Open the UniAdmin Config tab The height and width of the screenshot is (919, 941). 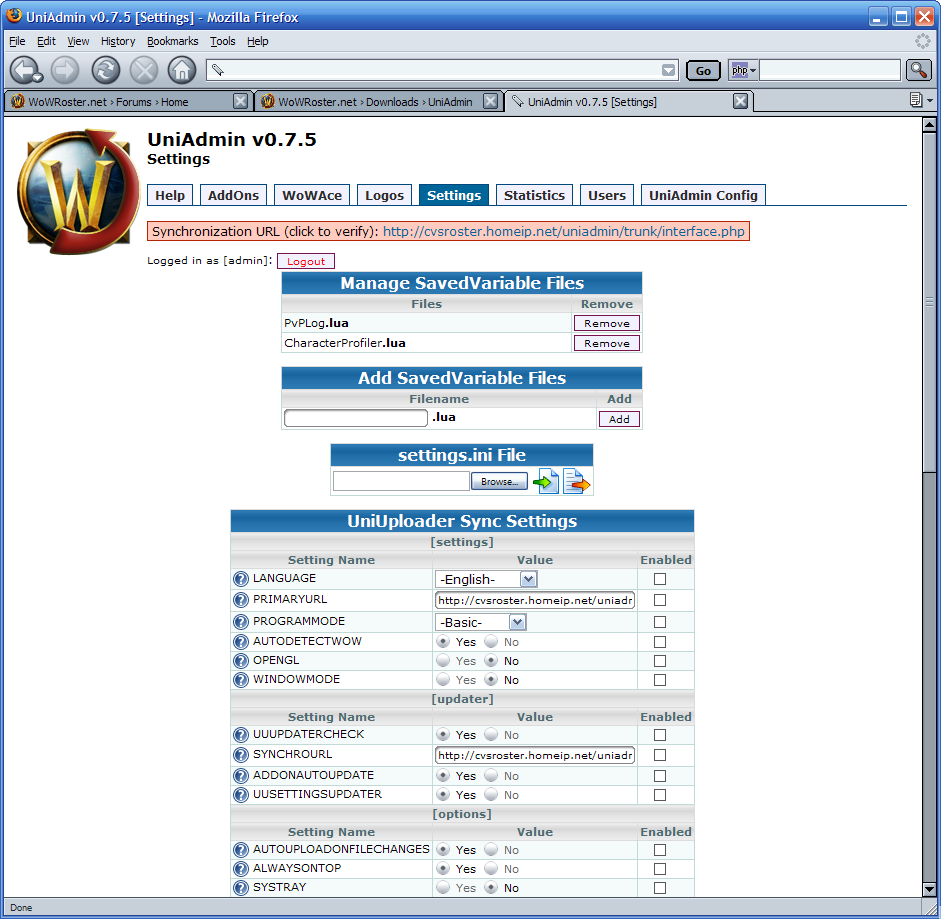(703, 195)
